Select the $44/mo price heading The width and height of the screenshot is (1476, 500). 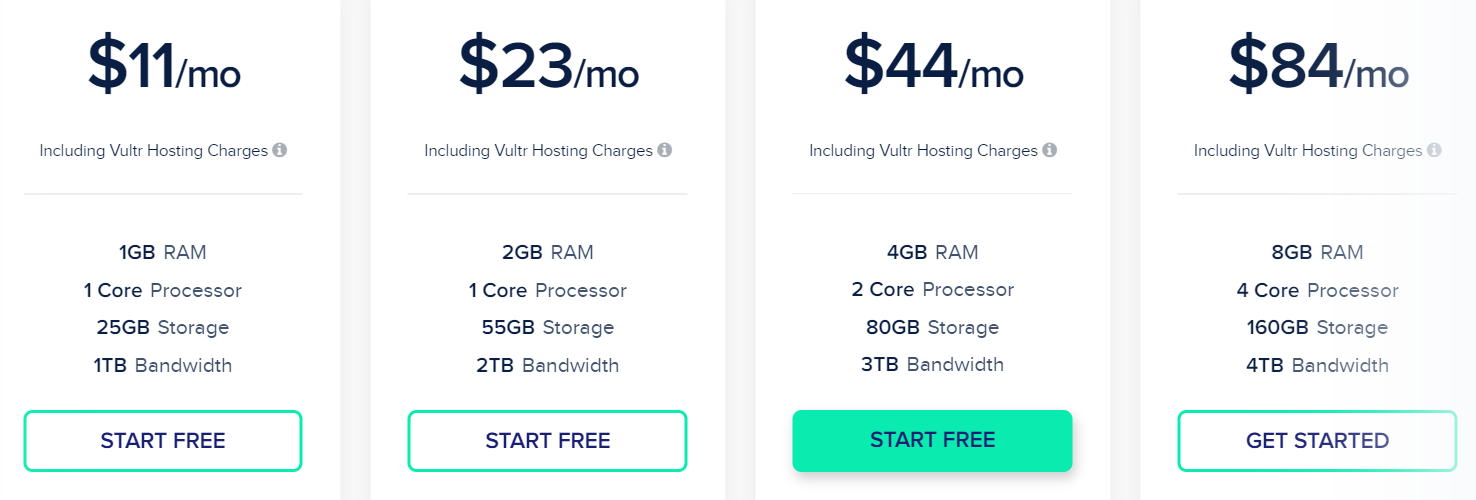pyautogui.click(x=933, y=65)
